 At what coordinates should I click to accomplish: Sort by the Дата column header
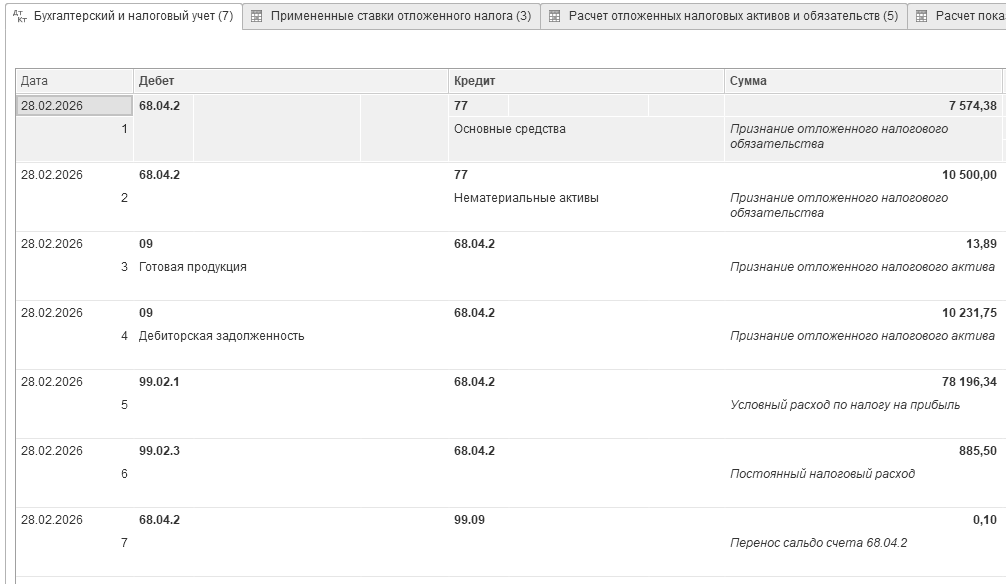(x=74, y=81)
